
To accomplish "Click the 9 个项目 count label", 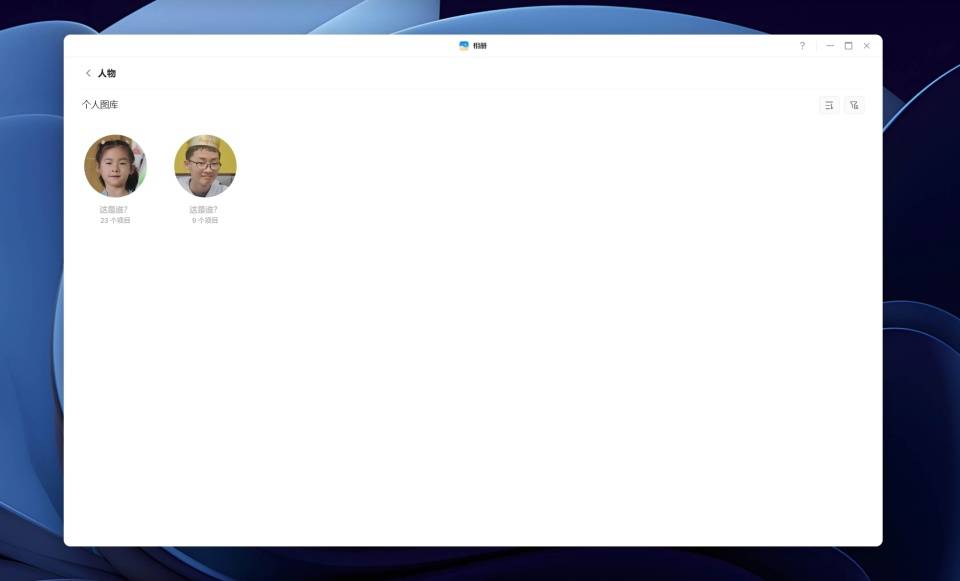I will click(205, 221).
